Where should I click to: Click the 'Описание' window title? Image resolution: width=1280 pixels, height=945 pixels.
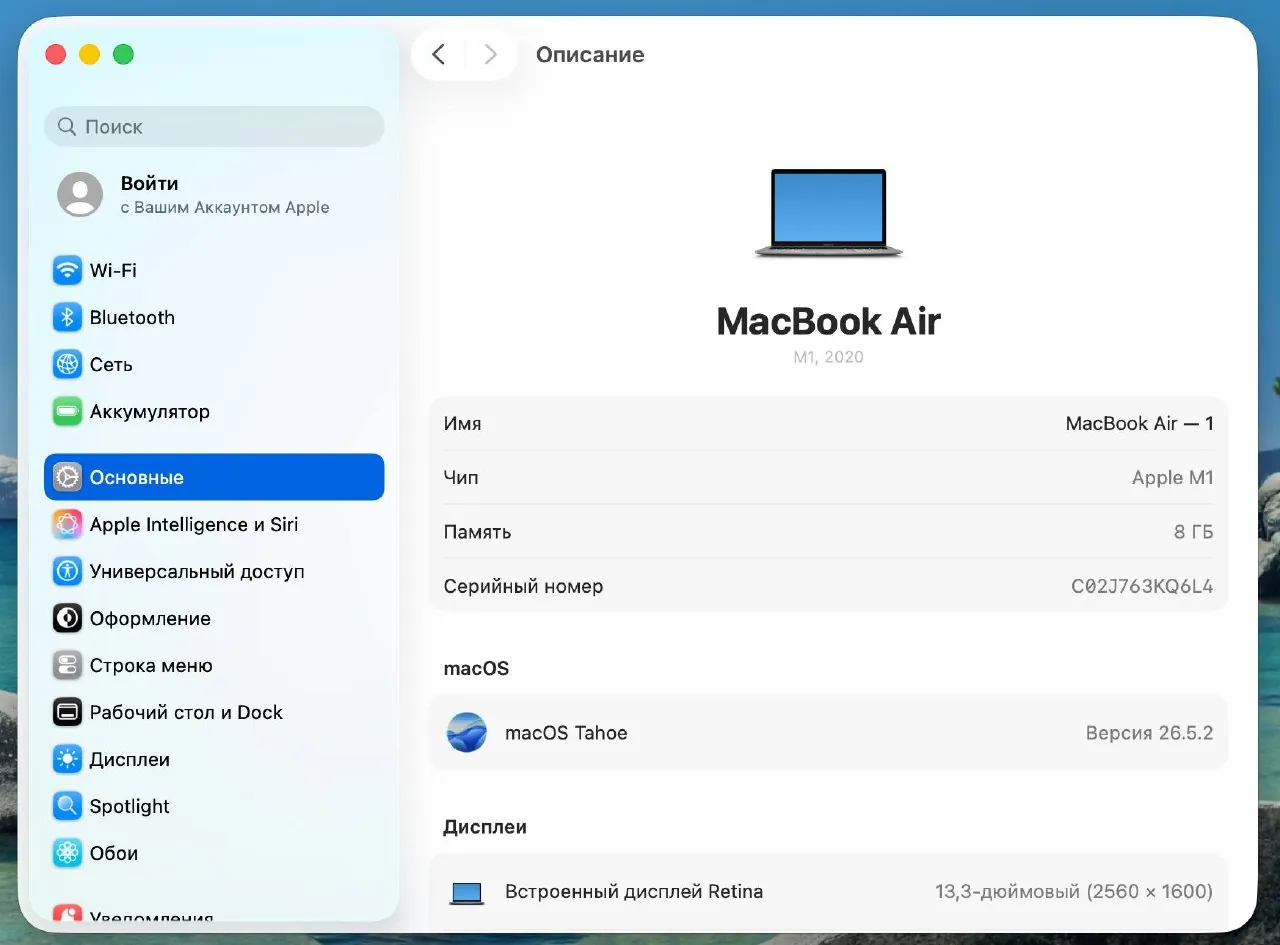point(590,55)
